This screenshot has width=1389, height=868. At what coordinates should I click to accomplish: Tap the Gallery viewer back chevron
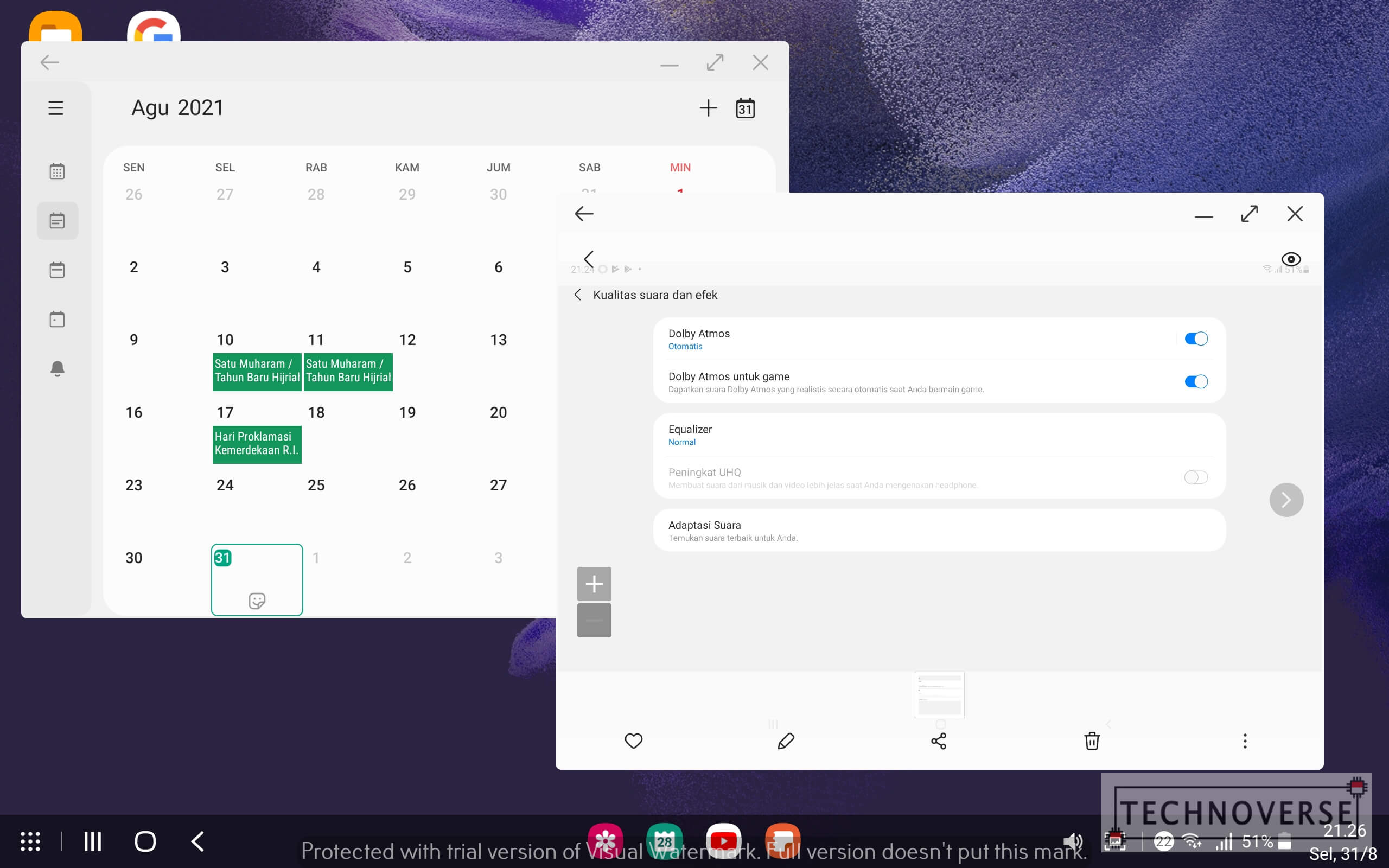pyautogui.click(x=588, y=259)
